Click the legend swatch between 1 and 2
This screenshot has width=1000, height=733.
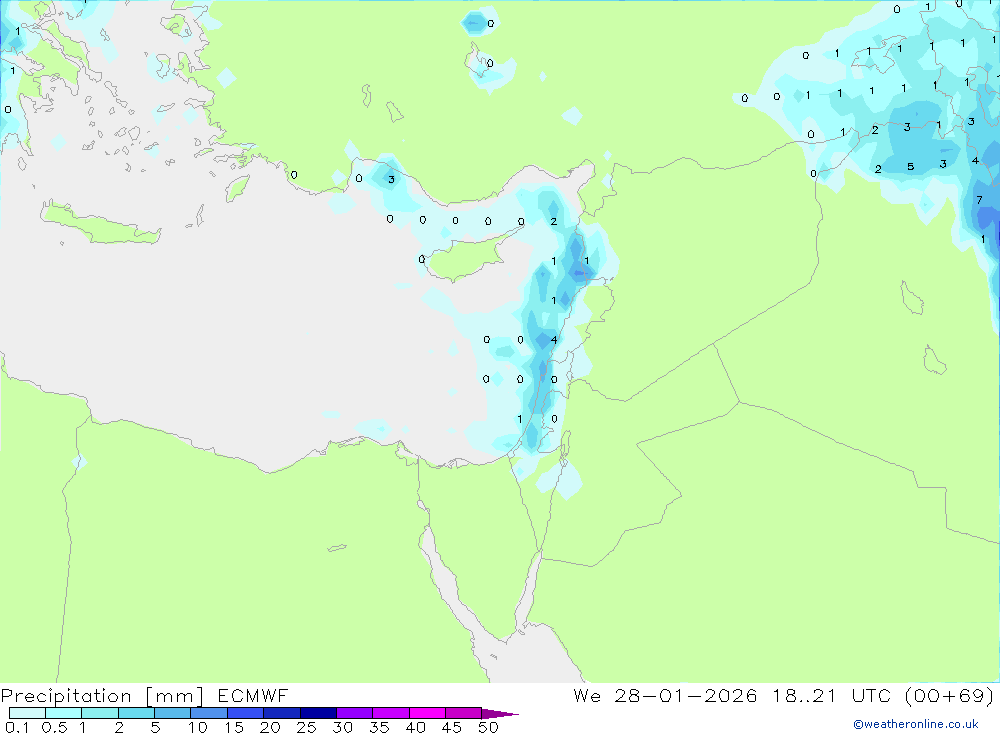click(x=99, y=713)
